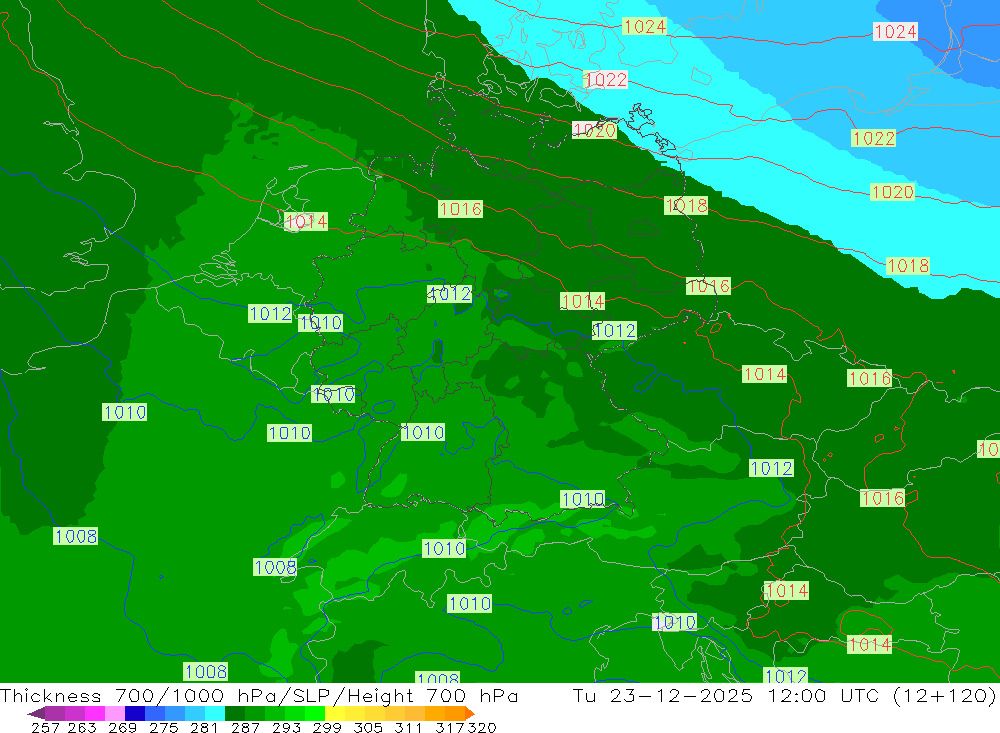
Task: Click the 1018 label over the cyan area
Action: (x=908, y=265)
